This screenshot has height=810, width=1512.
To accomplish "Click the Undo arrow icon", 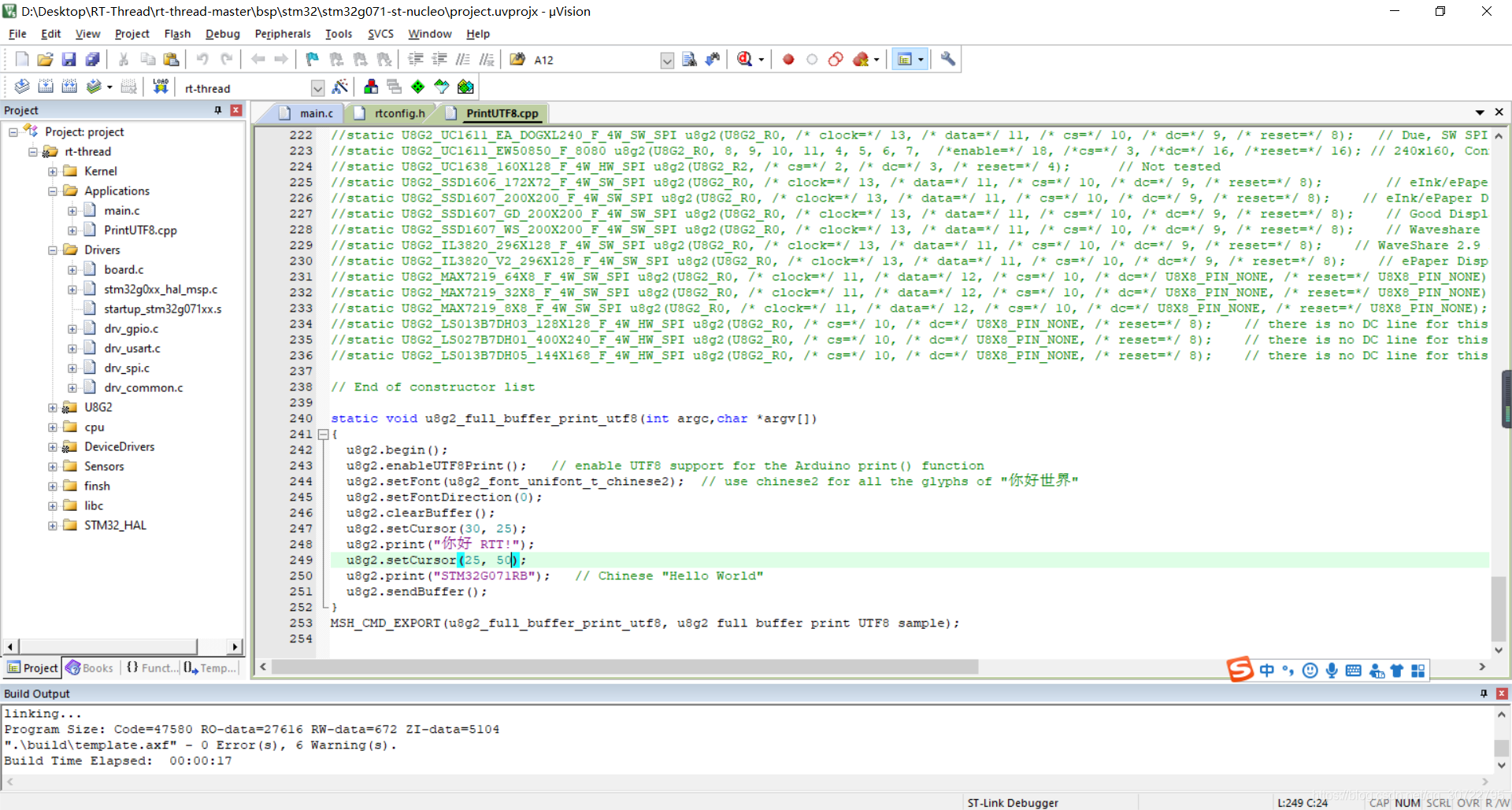I will [202, 59].
